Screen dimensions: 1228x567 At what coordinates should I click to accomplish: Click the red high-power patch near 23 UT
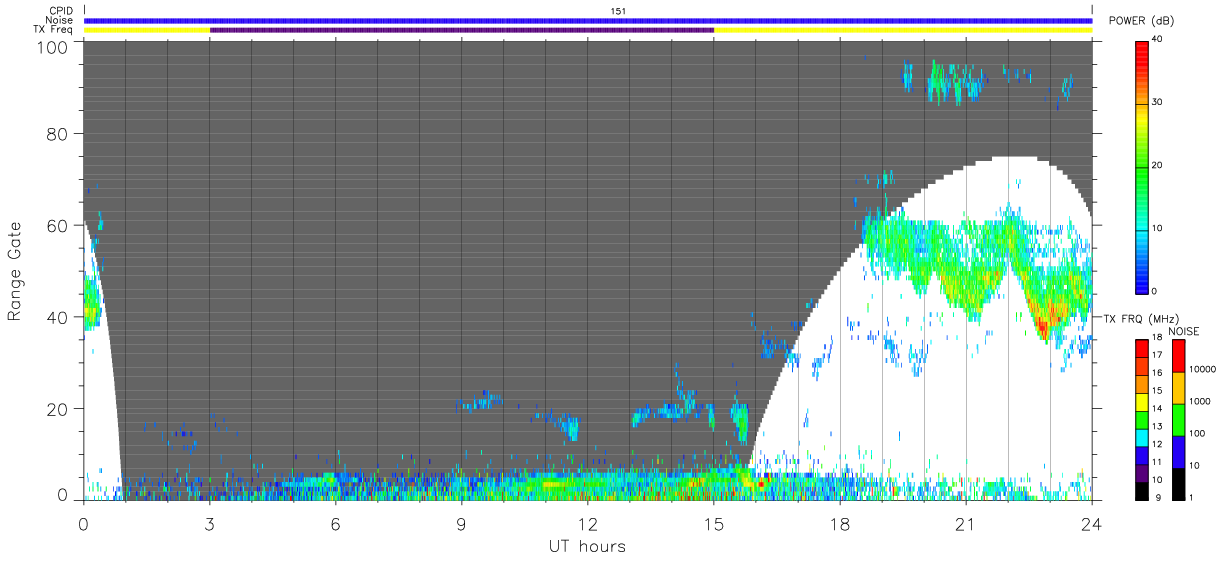click(x=1043, y=326)
